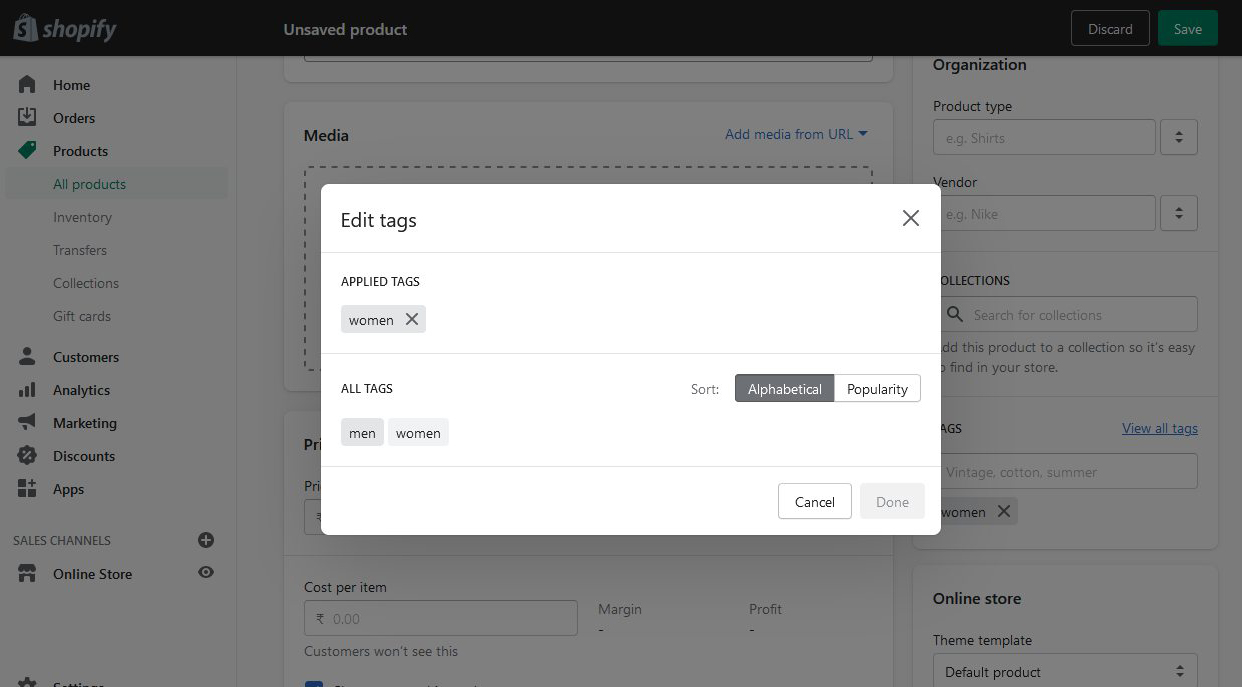Click the Customers person icon
Image resolution: width=1242 pixels, height=687 pixels.
tap(27, 357)
